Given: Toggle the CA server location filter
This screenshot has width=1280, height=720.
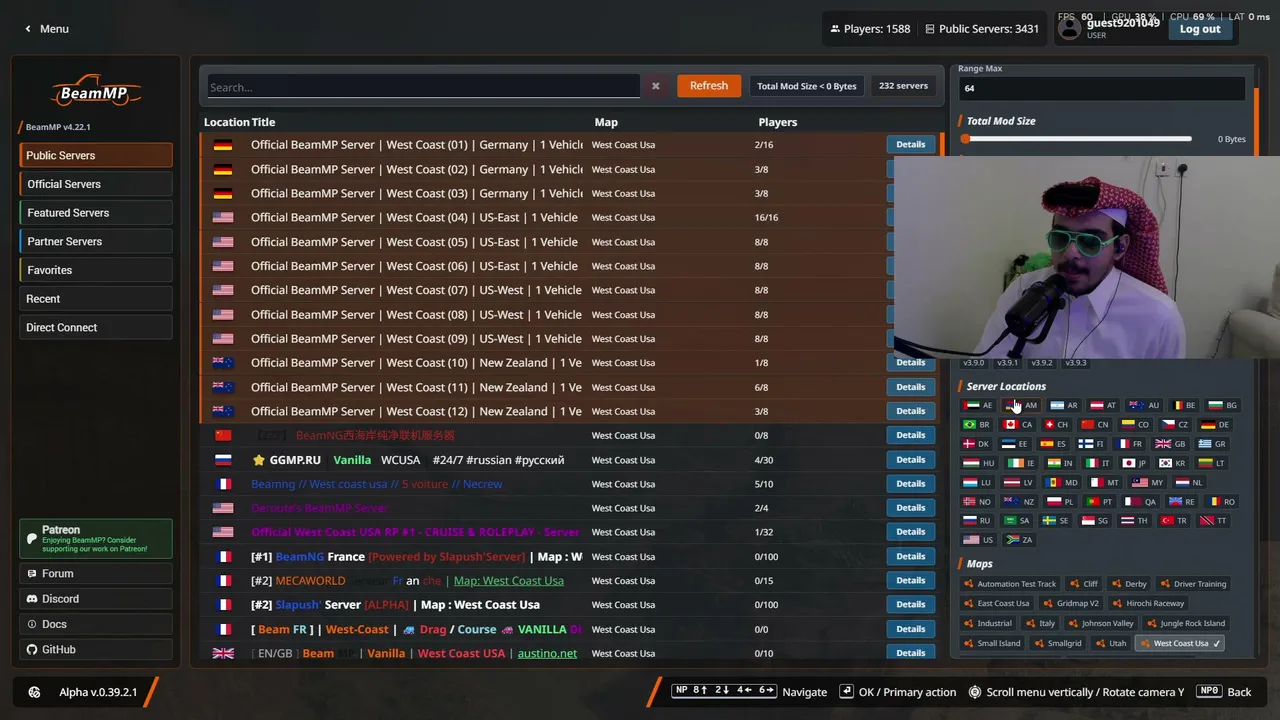Looking at the screenshot, I should 1018,425.
